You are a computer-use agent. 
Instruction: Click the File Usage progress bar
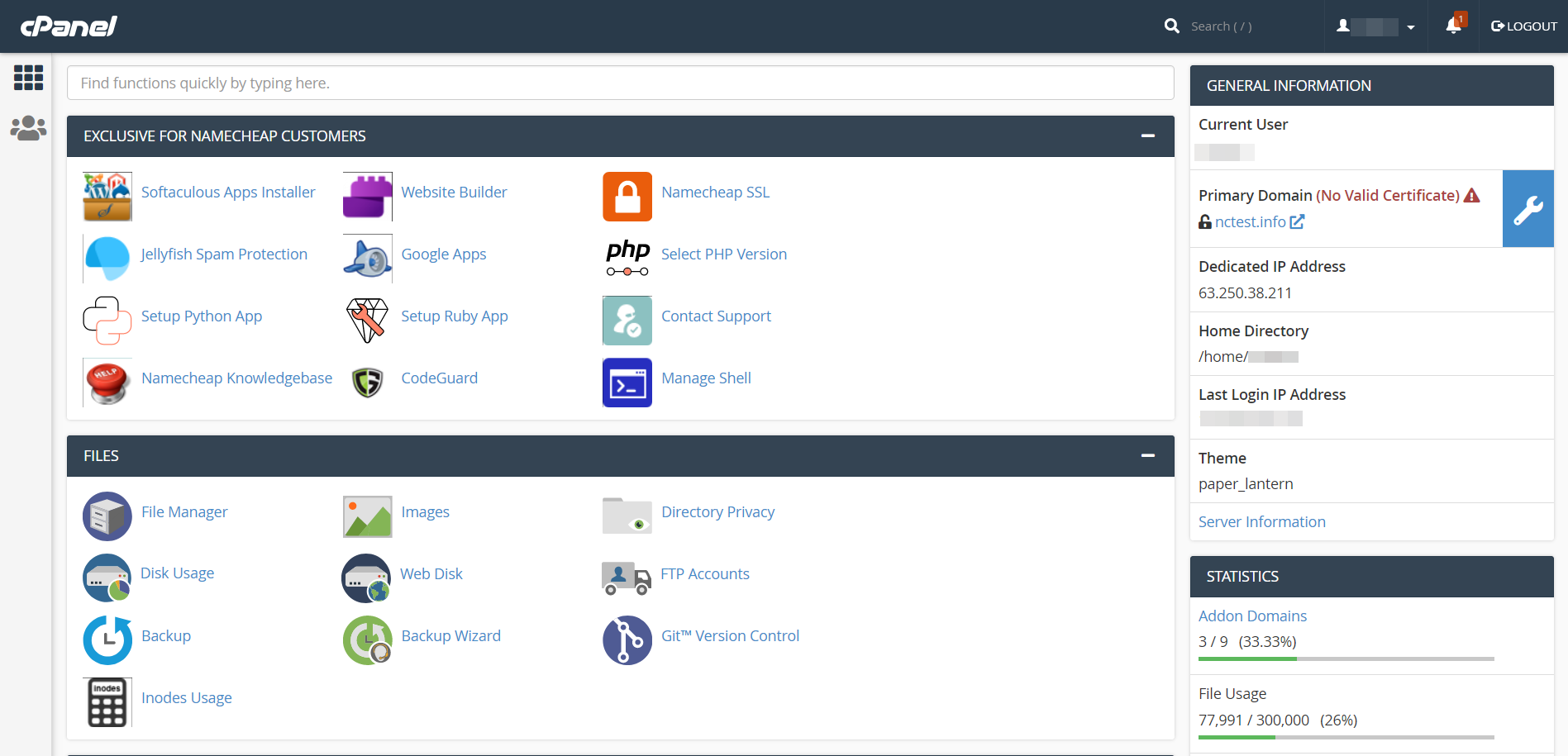click(1346, 737)
